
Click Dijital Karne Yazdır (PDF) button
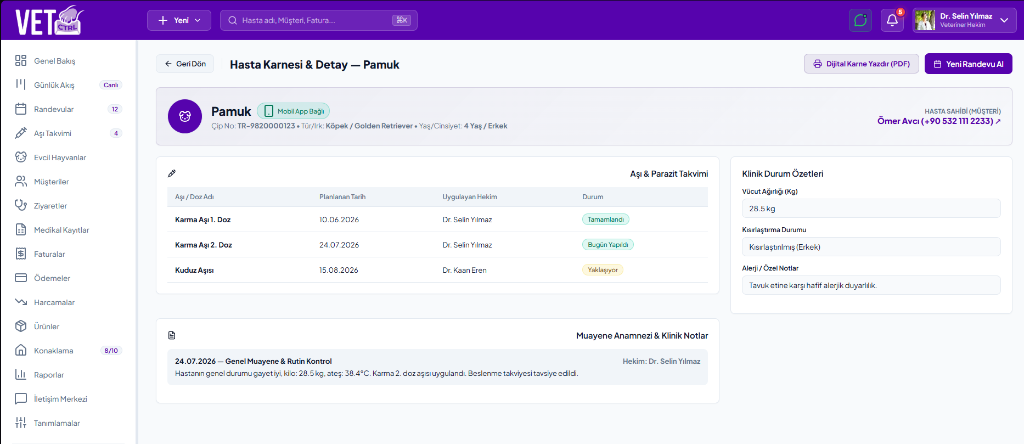point(861,64)
